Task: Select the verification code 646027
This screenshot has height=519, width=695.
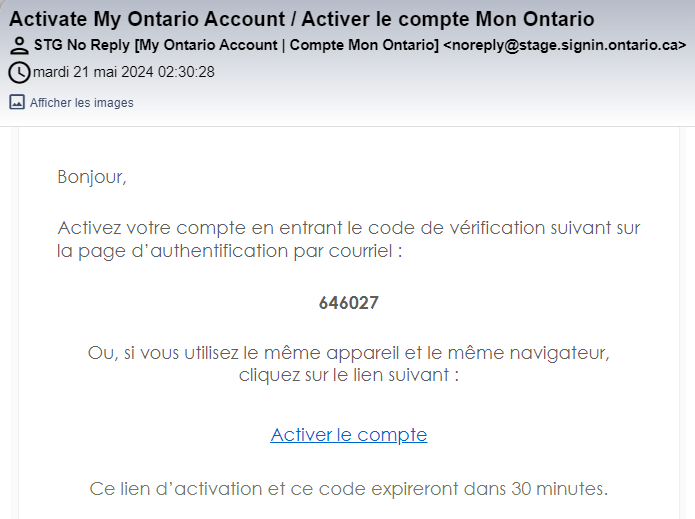Action: point(349,303)
